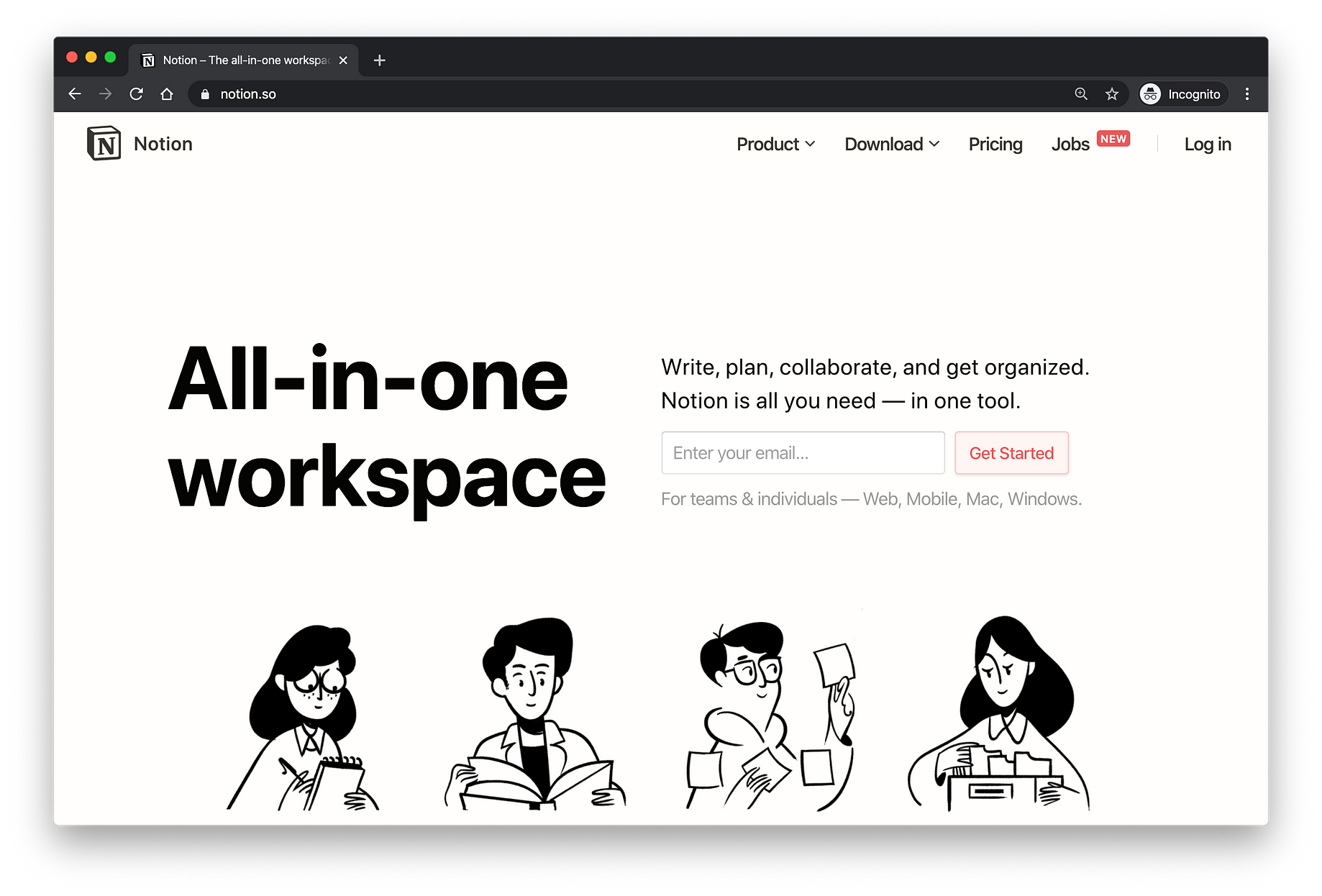Open the Jobs link
1322x896 pixels.
pyautogui.click(x=1070, y=145)
